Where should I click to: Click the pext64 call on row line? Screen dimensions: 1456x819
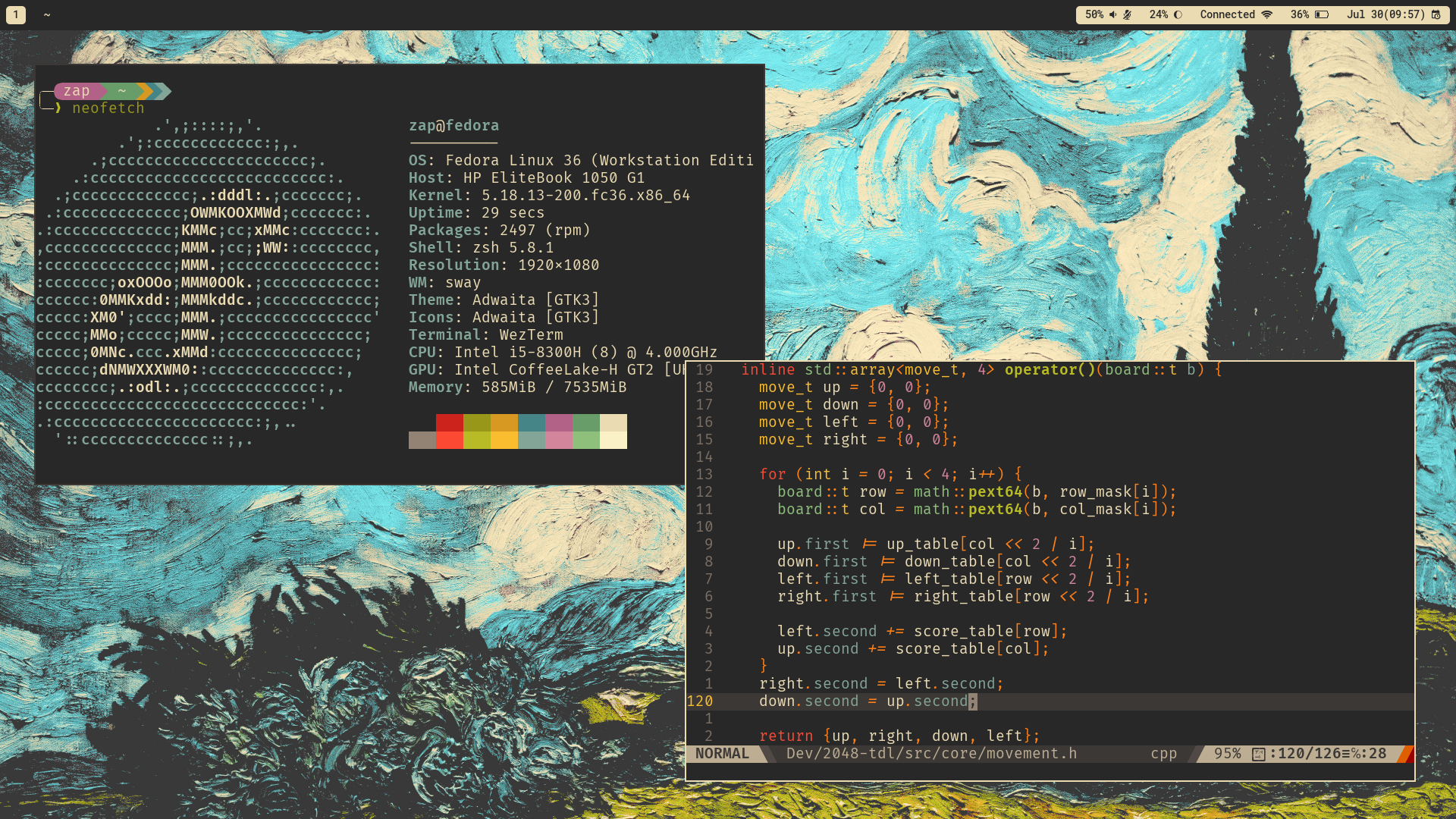pos(995,491)
